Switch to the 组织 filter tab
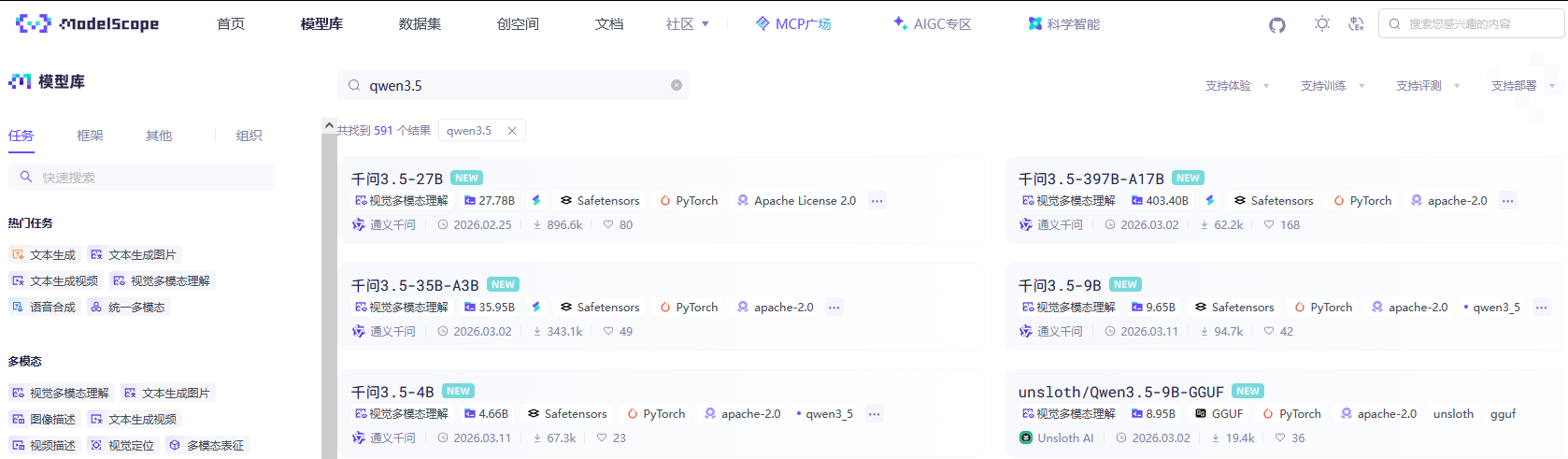The image size is (1568, 459). click(x=249, y=136)
